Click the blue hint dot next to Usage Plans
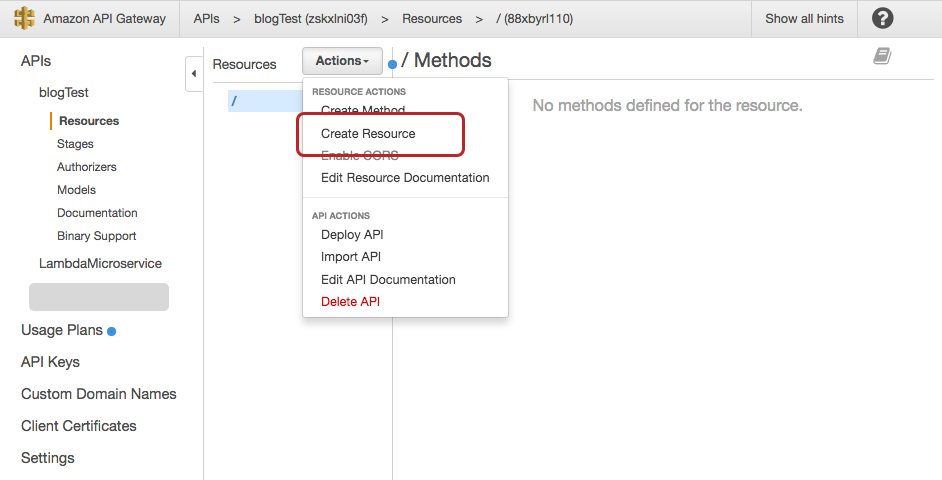 pyautogui.click(x=111, y=331)
